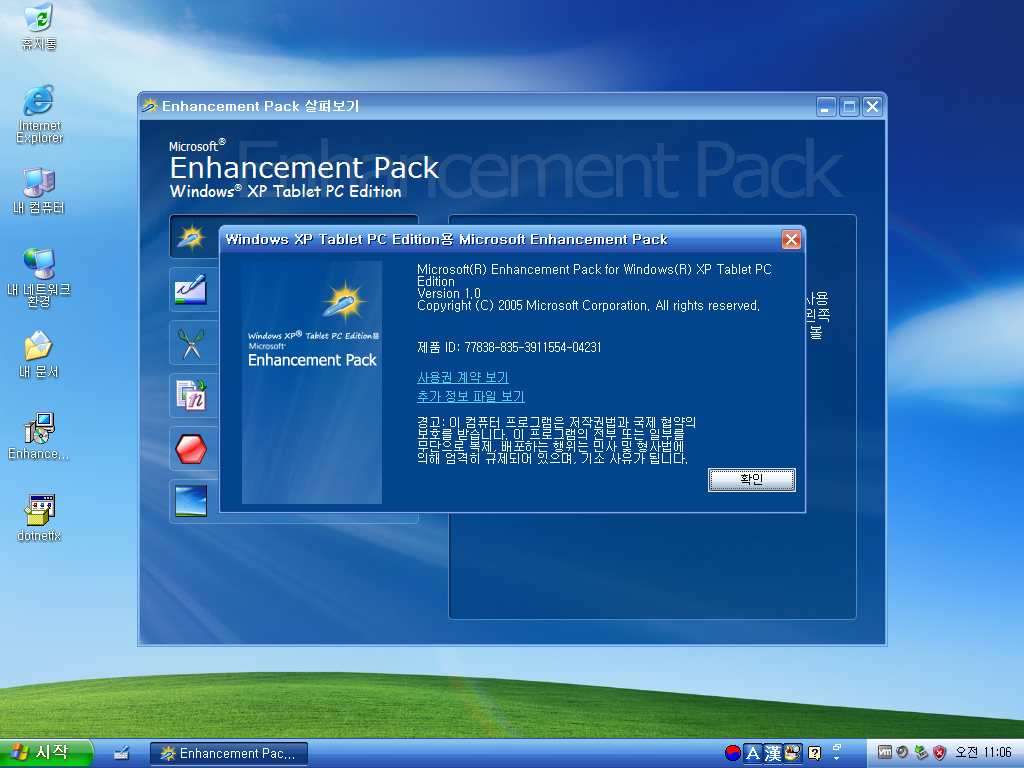The image size is (1024, 768).
Task: Click the VMware tools tray icon
Action: 884,752
